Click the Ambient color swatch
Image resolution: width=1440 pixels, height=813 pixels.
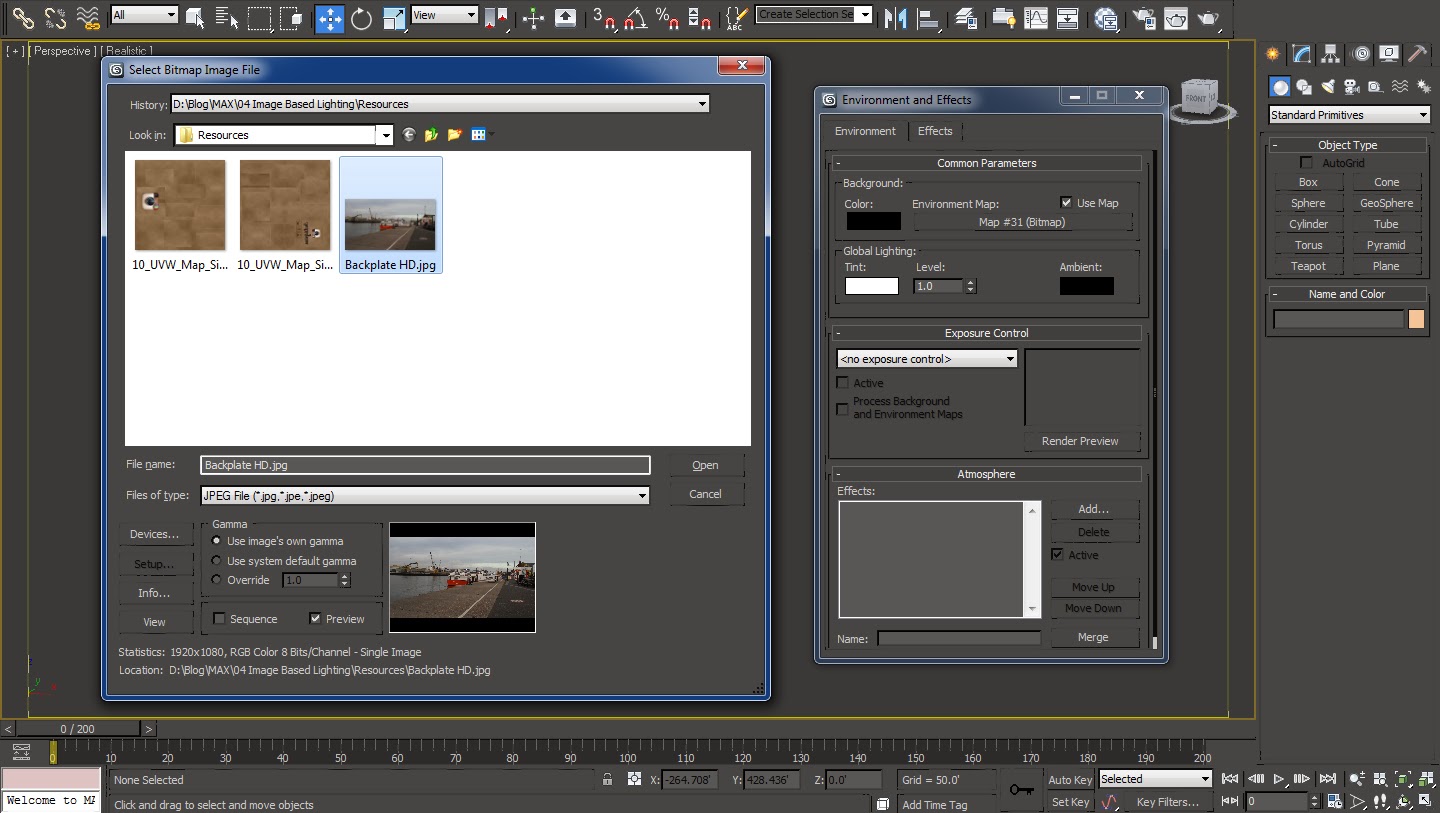[1086, 287]
